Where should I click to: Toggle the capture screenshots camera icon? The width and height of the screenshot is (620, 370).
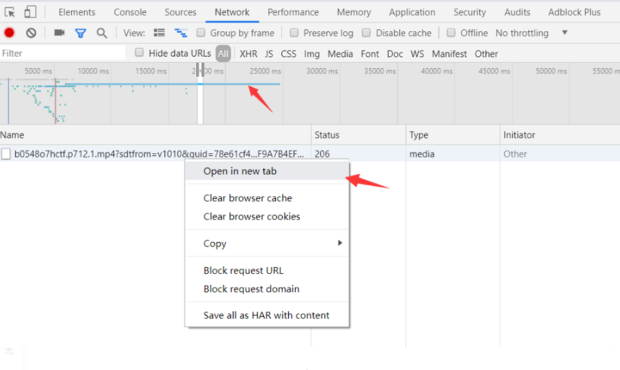(59, 32)
